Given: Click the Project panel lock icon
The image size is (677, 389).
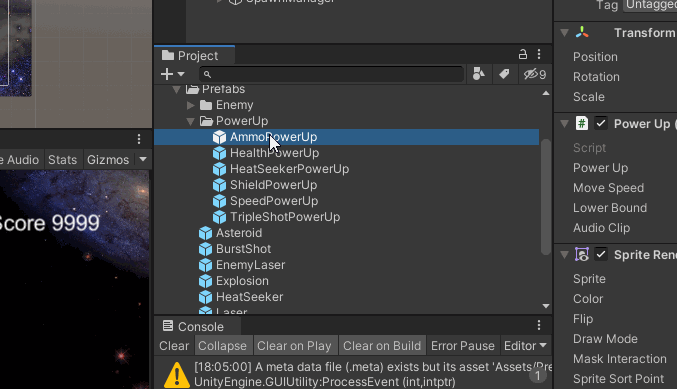Looking at the screenshot, I should [523, 54].
